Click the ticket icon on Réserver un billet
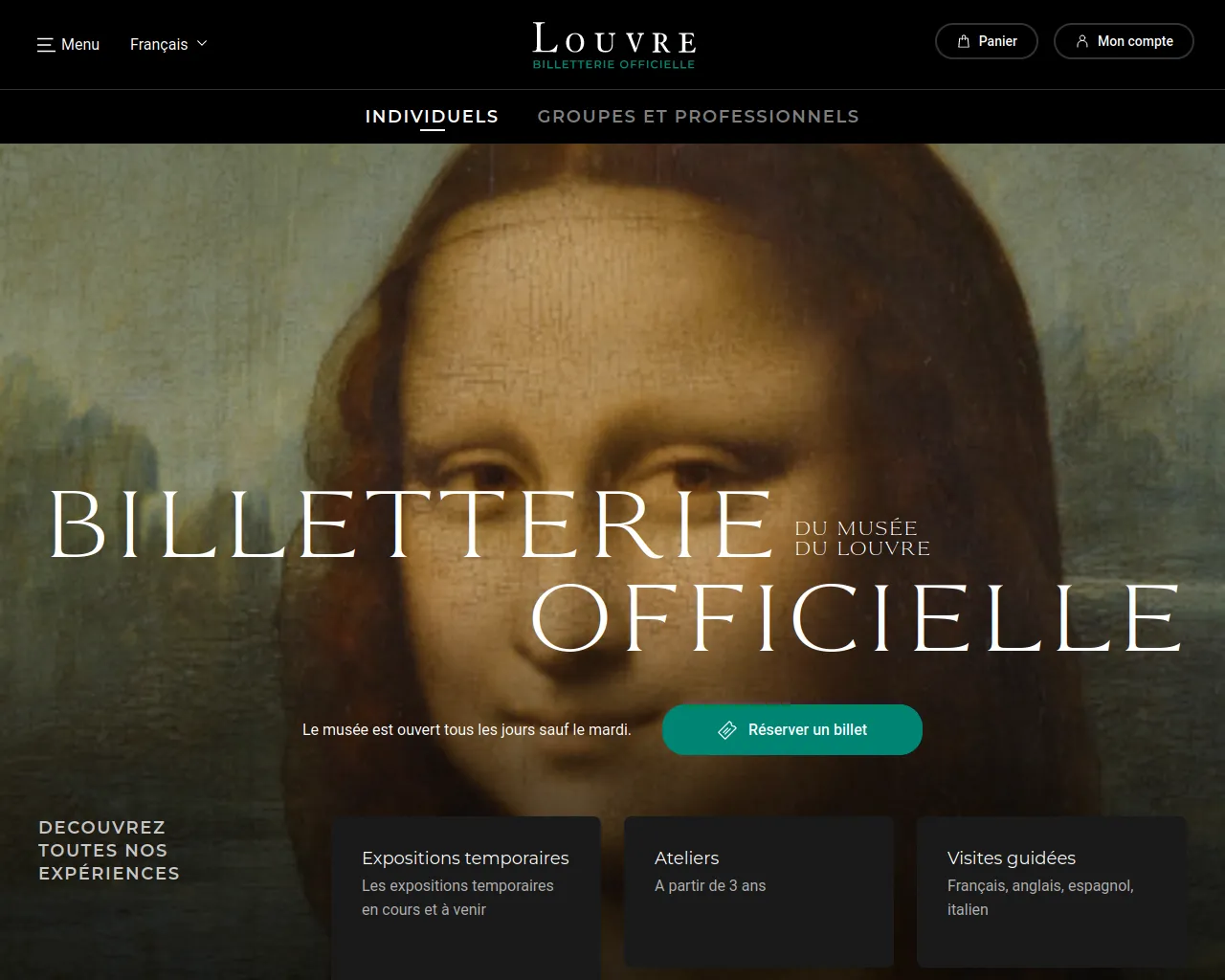The height and width of the screenshot is (980, 1225). coord(727,730)
